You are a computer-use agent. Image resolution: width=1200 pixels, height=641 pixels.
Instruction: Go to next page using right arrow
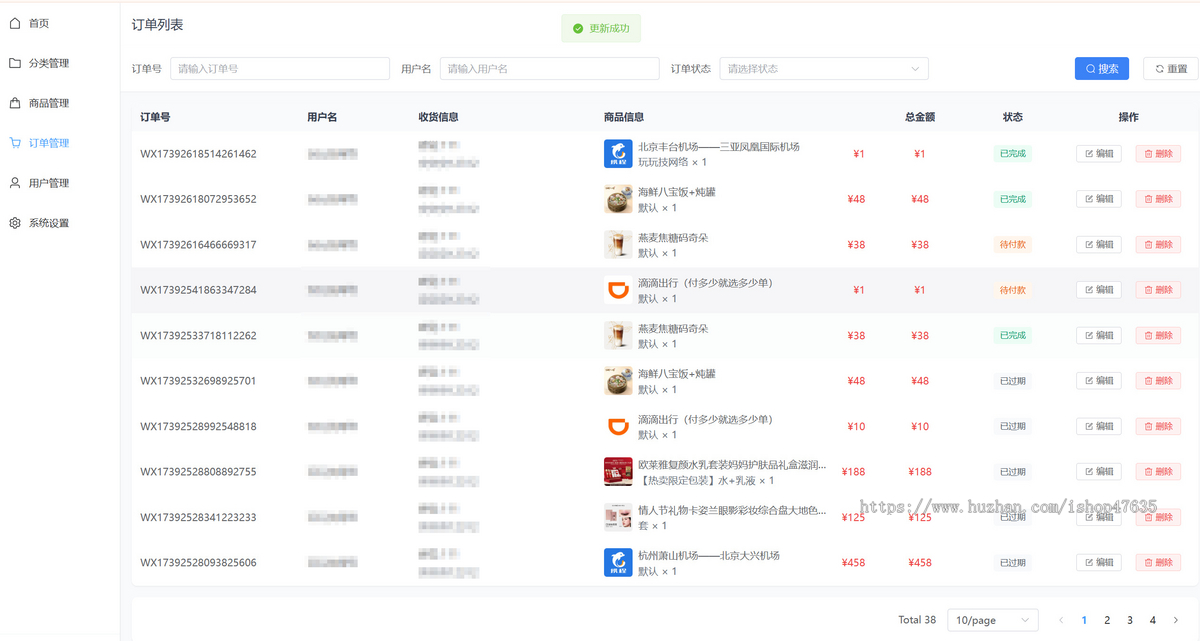(x=1175, y=620)
